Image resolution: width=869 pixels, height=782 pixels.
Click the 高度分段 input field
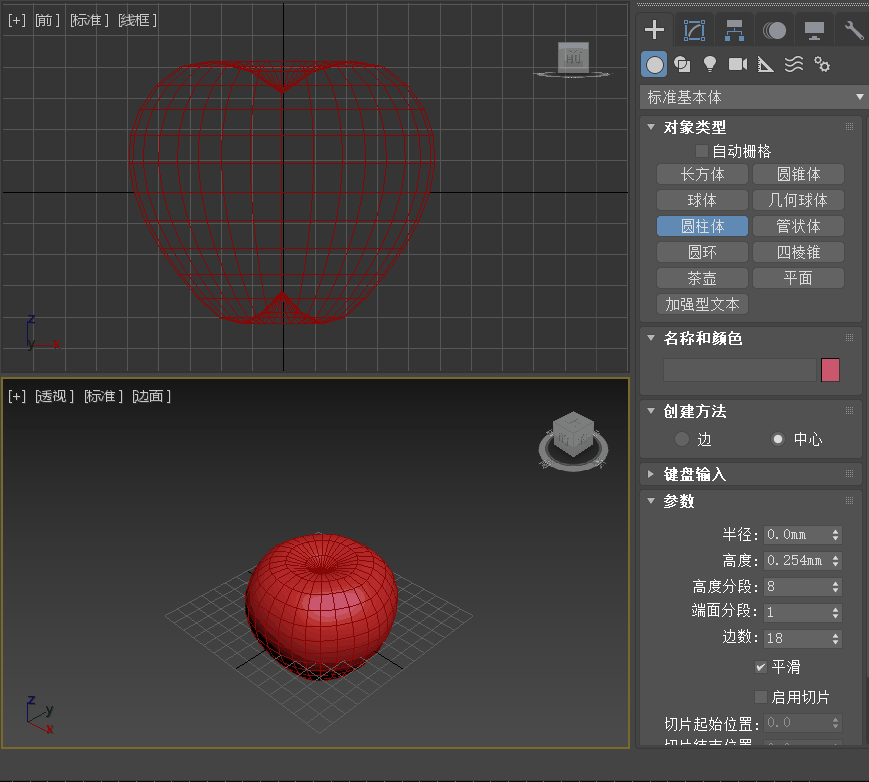pos(796,587)
